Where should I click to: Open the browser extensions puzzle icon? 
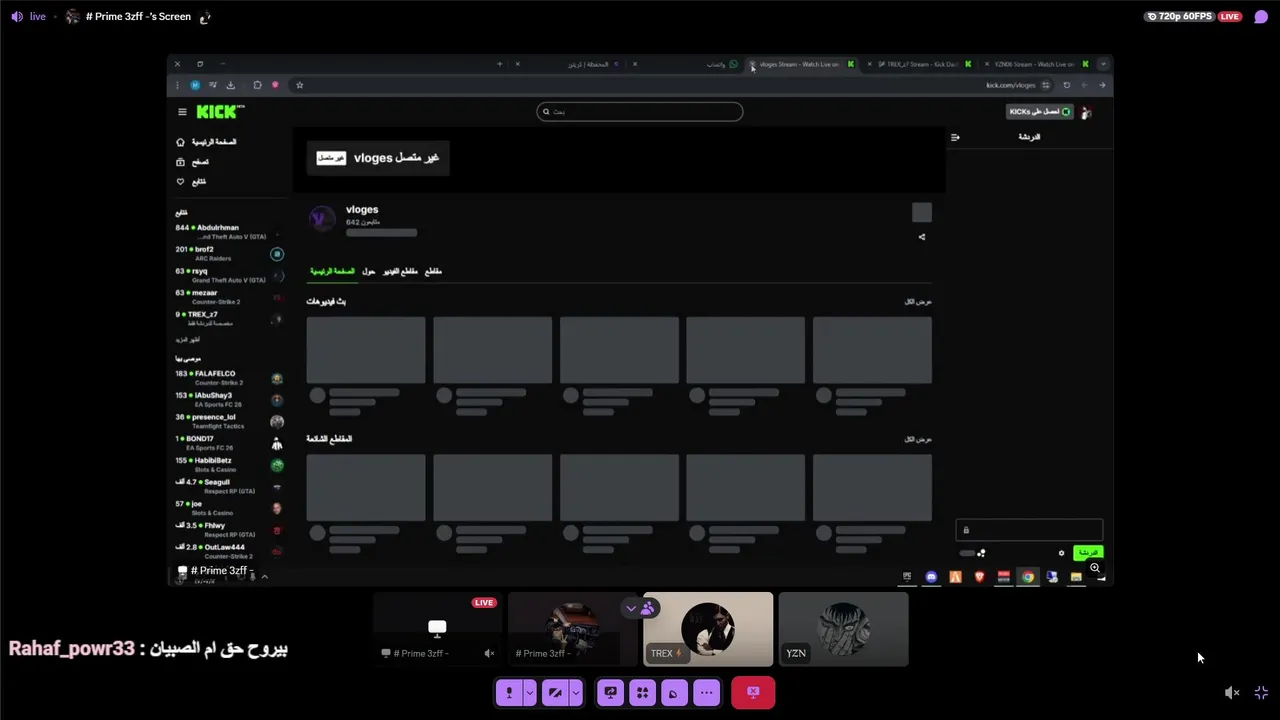point(257,85)
